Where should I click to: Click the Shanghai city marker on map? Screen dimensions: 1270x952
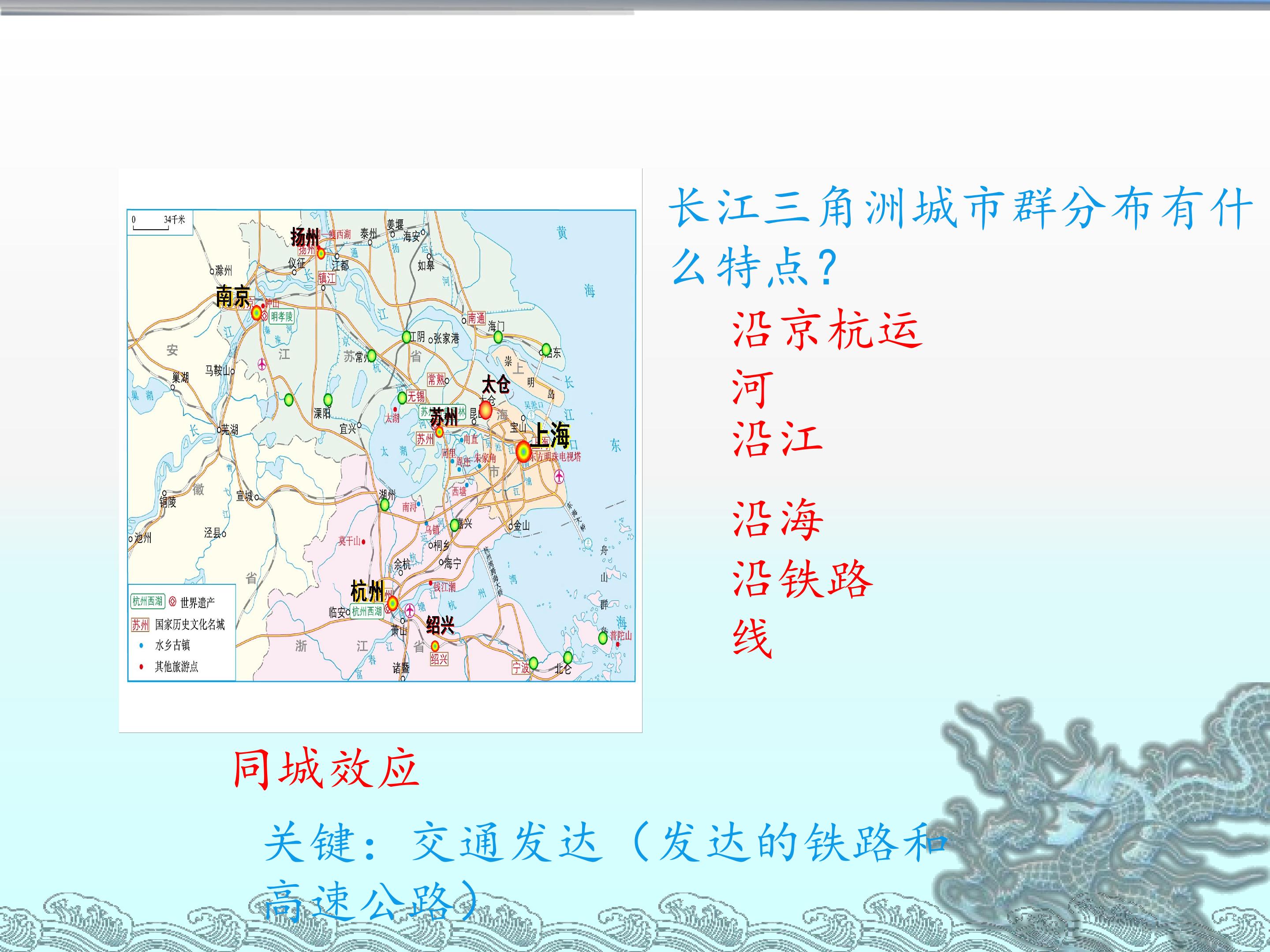pos(523,452)
